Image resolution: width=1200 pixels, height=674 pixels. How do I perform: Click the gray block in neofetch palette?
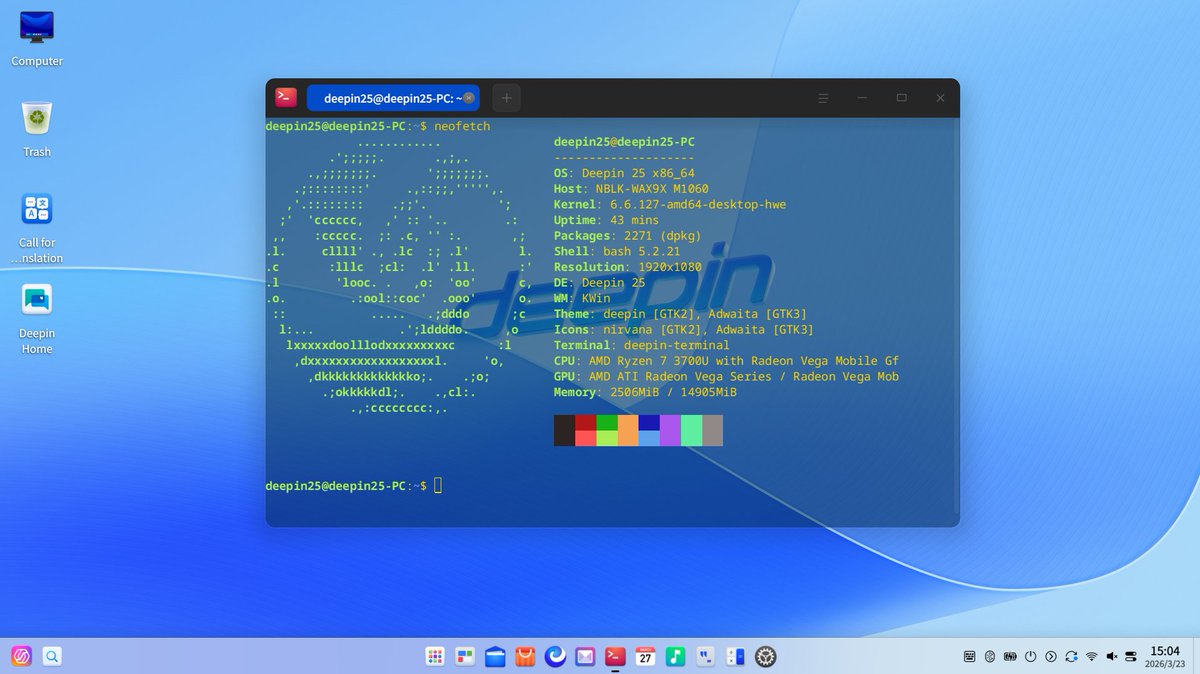click(712, 430)
